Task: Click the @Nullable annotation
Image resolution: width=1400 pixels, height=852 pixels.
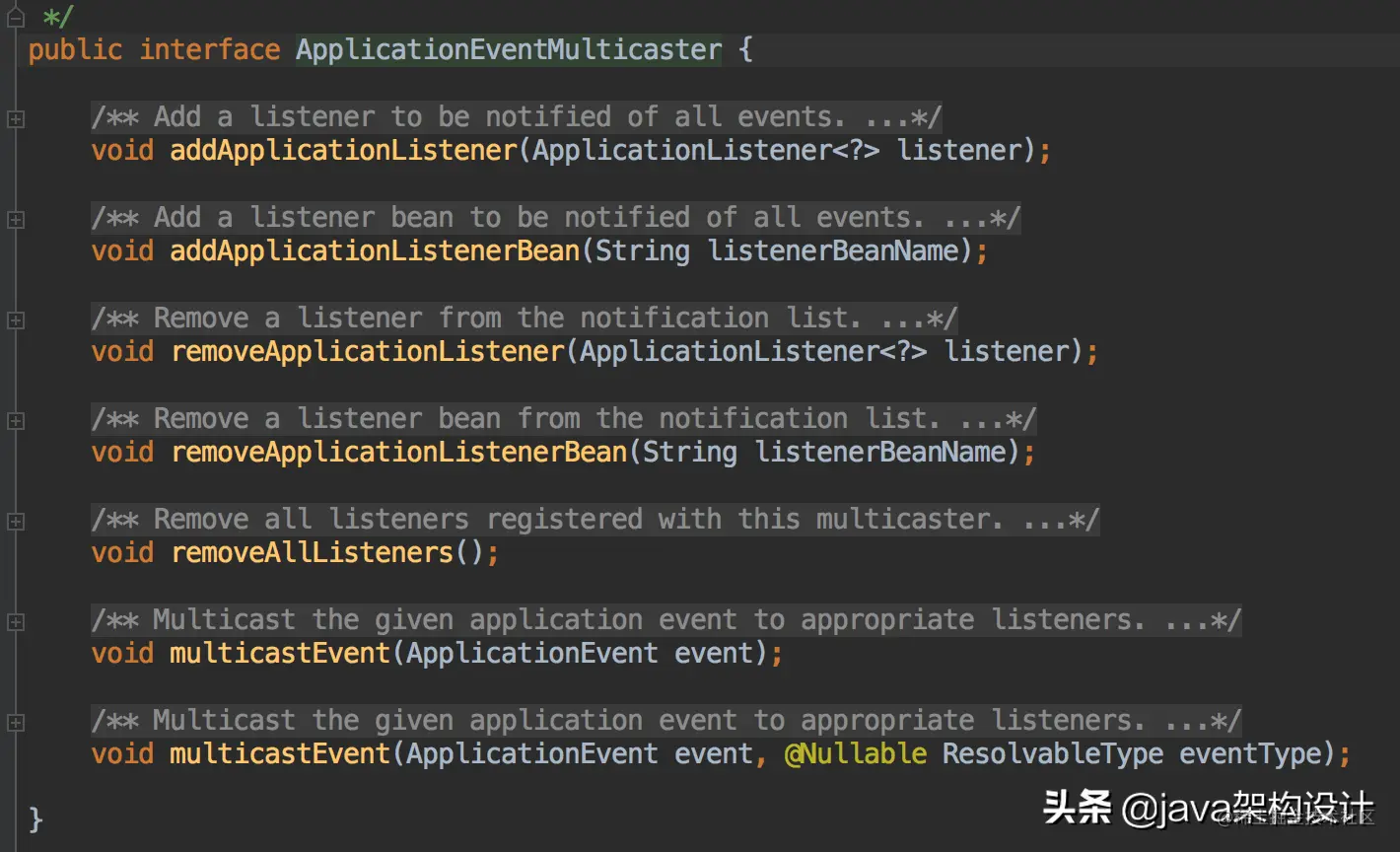Action: [856, 754]
